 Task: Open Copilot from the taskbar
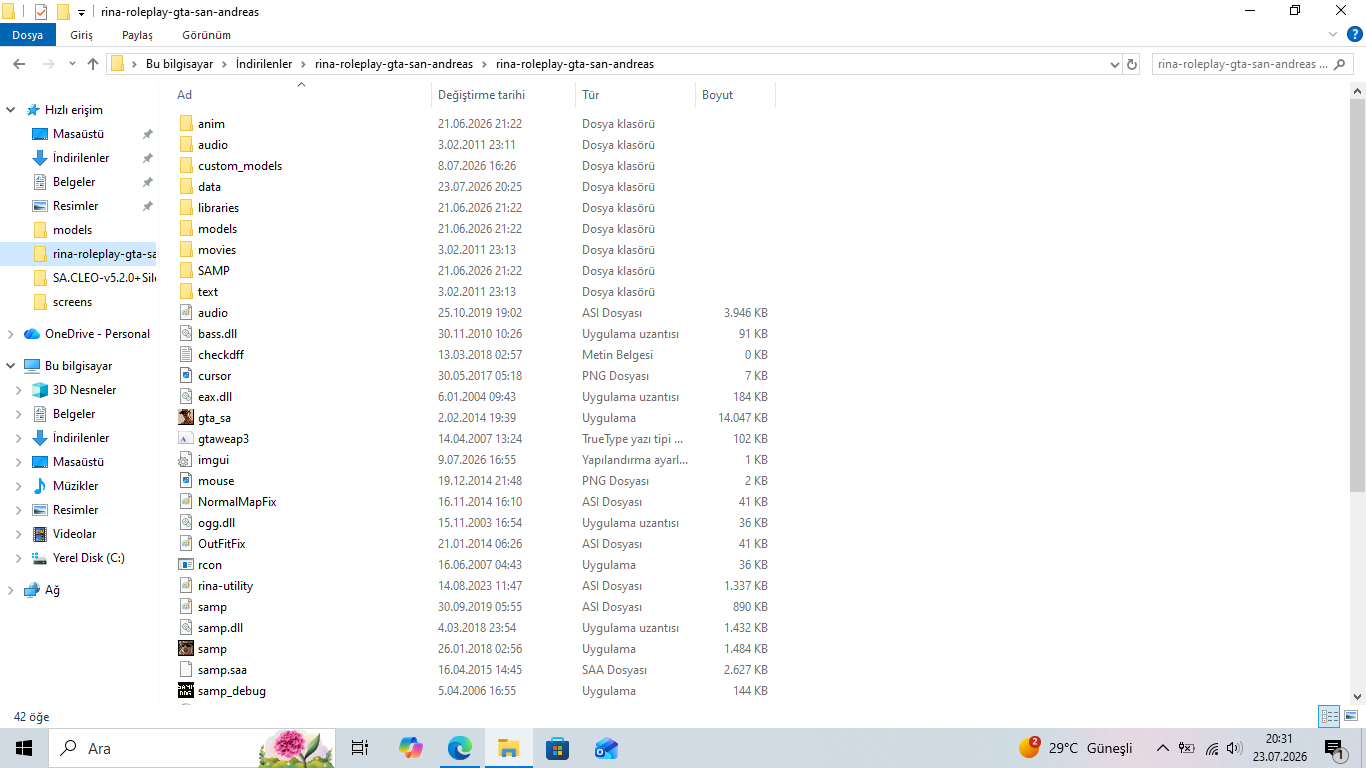point(410,748)
